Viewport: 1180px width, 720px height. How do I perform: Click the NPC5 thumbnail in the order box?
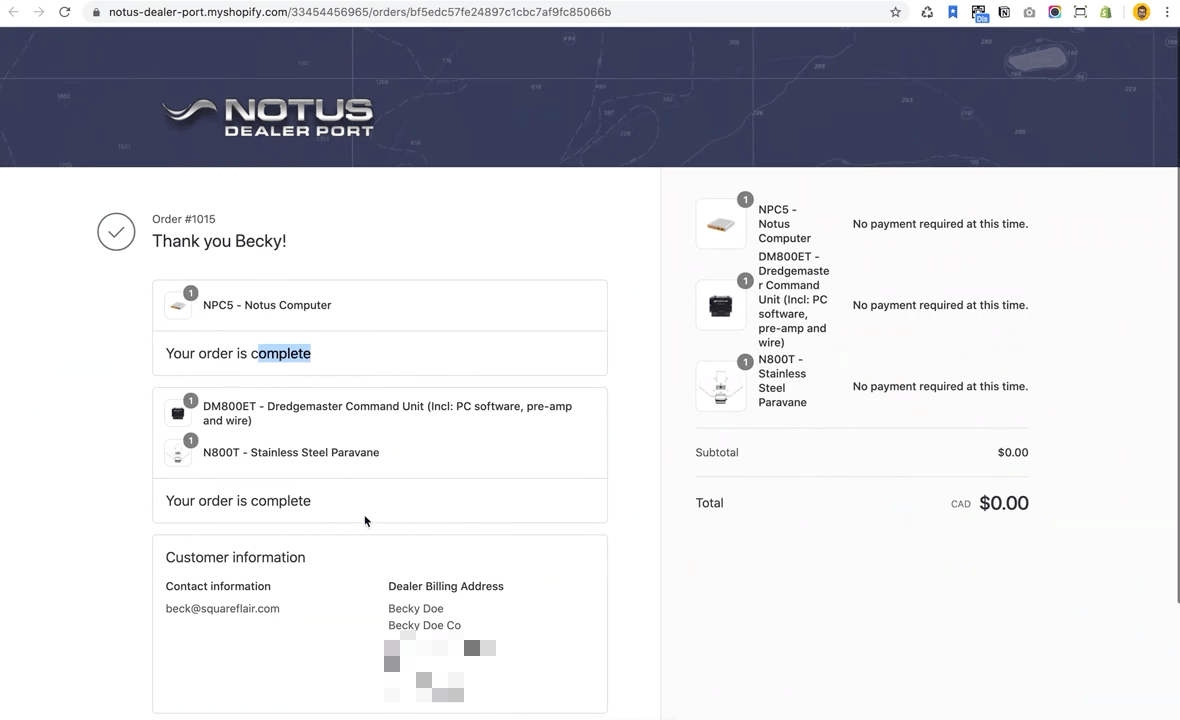(178, 305)
